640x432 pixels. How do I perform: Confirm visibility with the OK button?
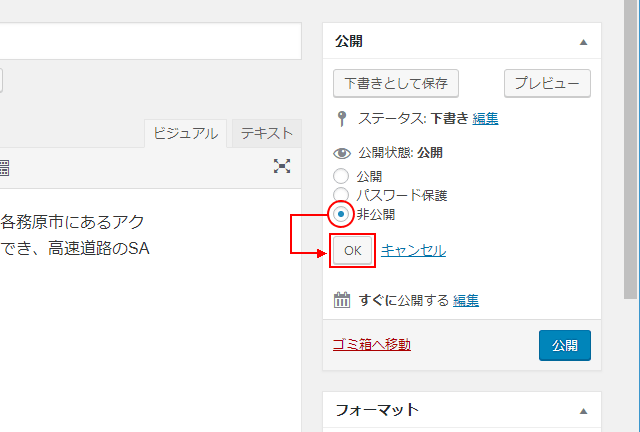353,251
